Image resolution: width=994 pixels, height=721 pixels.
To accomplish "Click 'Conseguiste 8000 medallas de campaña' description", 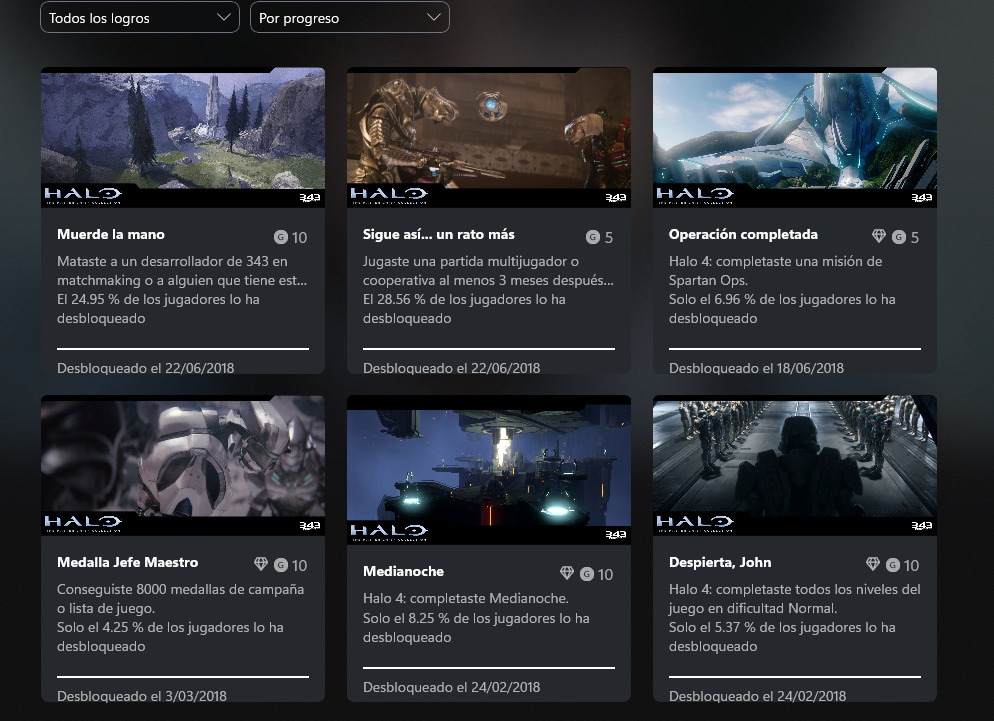I will 181,599.
